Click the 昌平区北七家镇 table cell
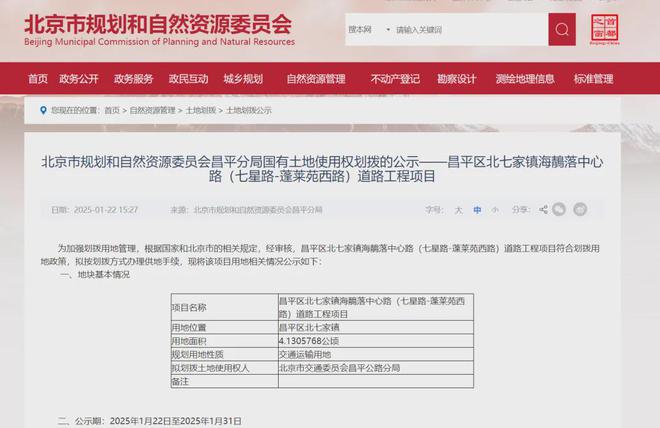 (376, 327)
